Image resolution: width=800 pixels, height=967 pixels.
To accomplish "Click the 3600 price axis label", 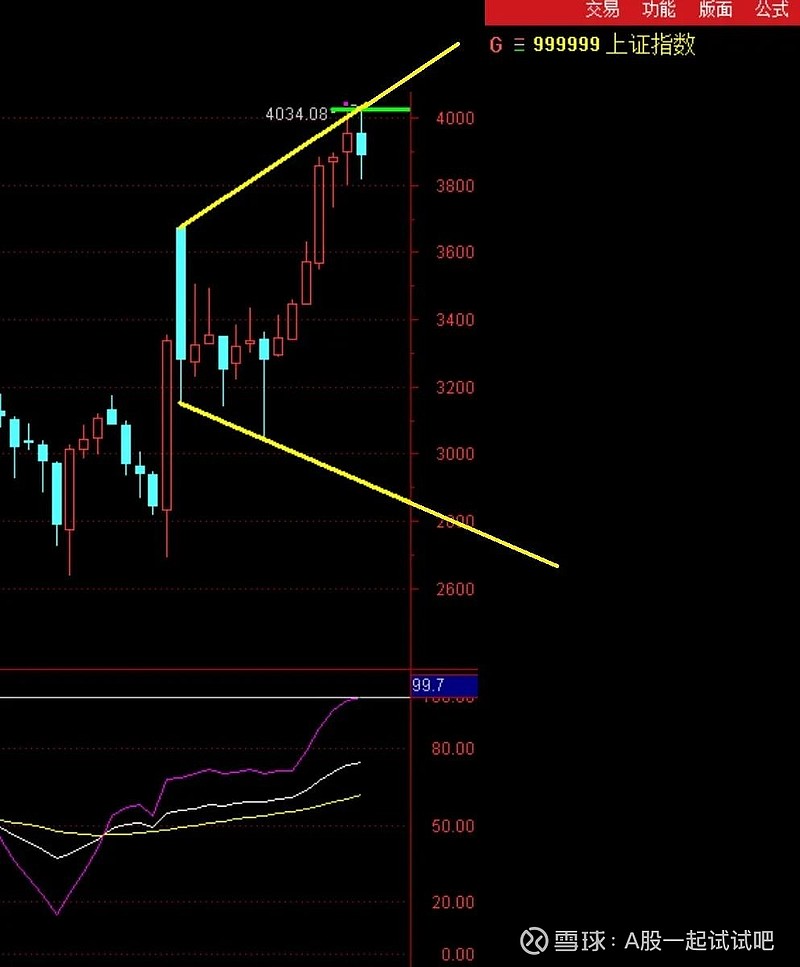I will [x=455, y=252].
